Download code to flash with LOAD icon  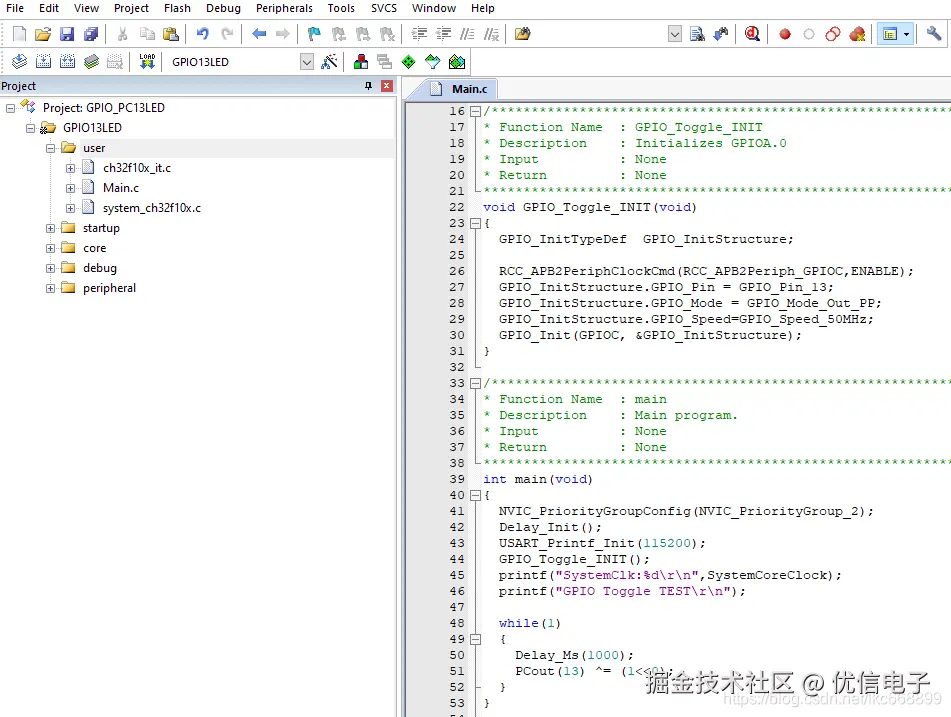click(147, 61)
